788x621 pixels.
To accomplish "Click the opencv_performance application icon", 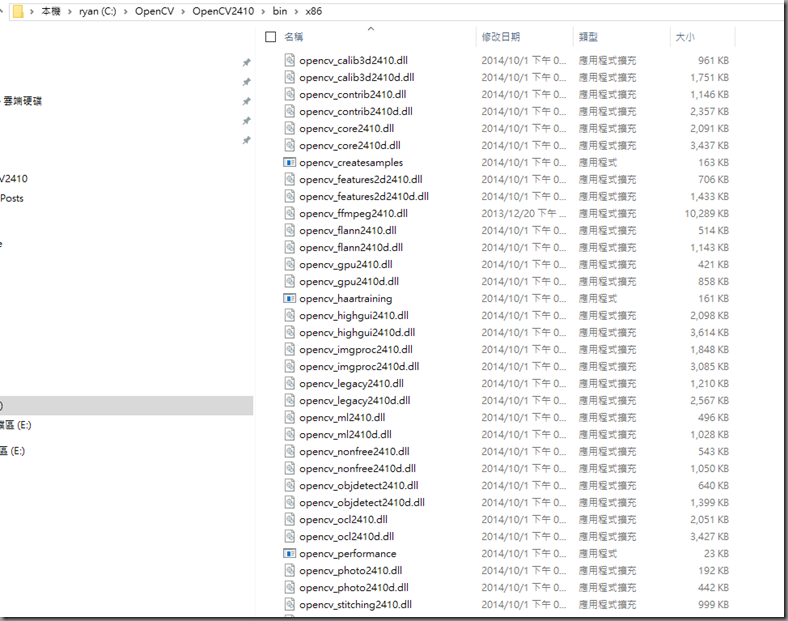I will [289, 554].
